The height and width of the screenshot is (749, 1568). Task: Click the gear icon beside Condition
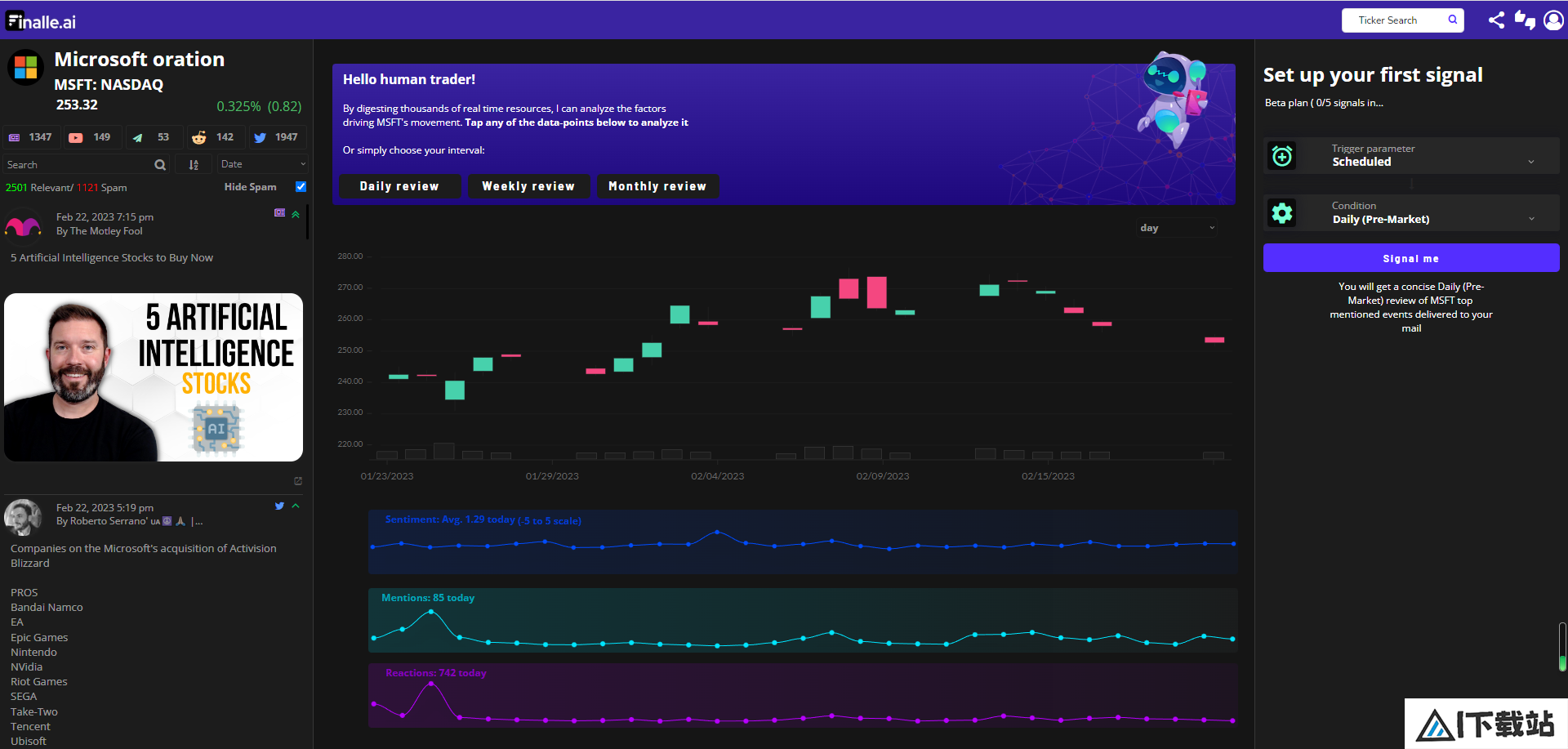1282,213
